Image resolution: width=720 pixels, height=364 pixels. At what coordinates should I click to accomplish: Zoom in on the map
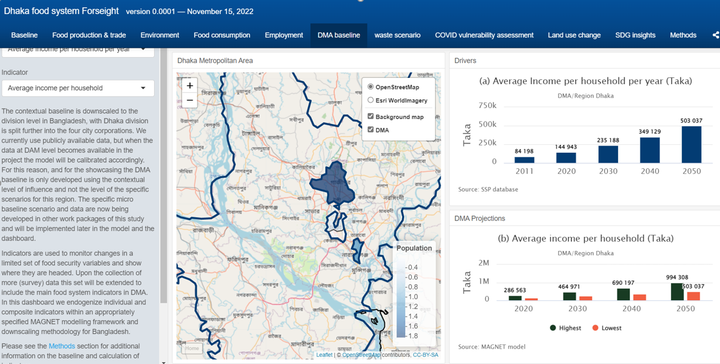tap(190, 85)
